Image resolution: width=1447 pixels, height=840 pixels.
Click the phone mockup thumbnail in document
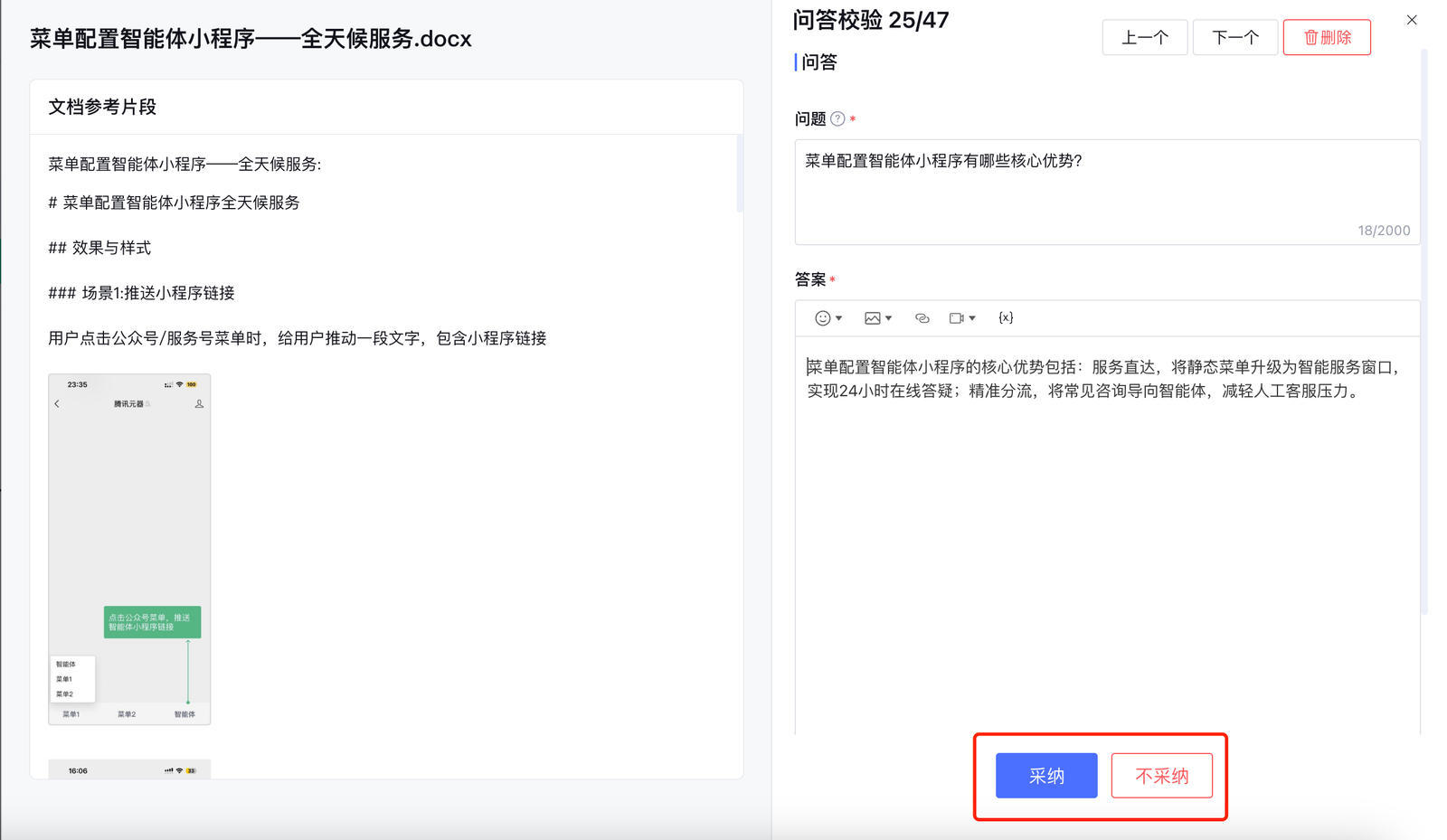pyautogui.click(x=129, y=549)
